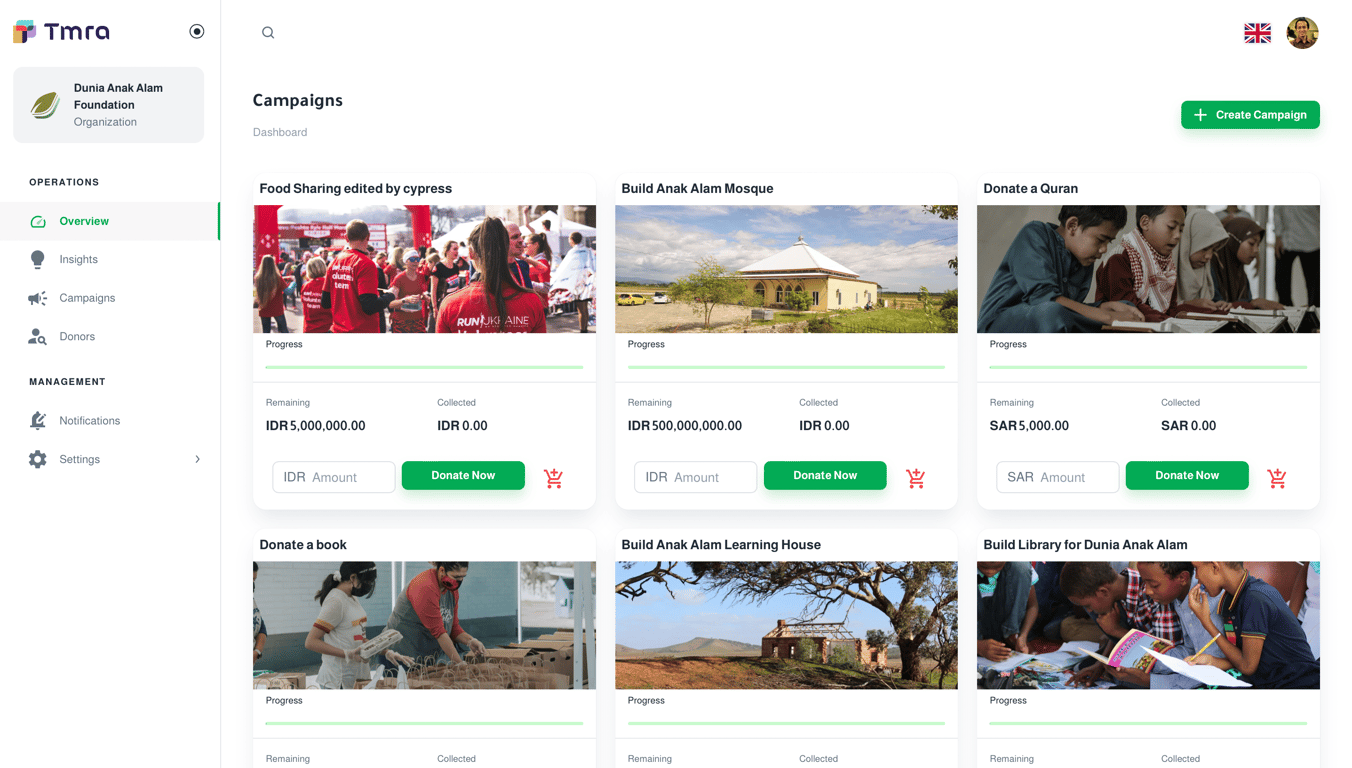Viewport: 1352px width, 768px height.
Task: Add Donate a Quran to cart
Action: pos(1277,478)
